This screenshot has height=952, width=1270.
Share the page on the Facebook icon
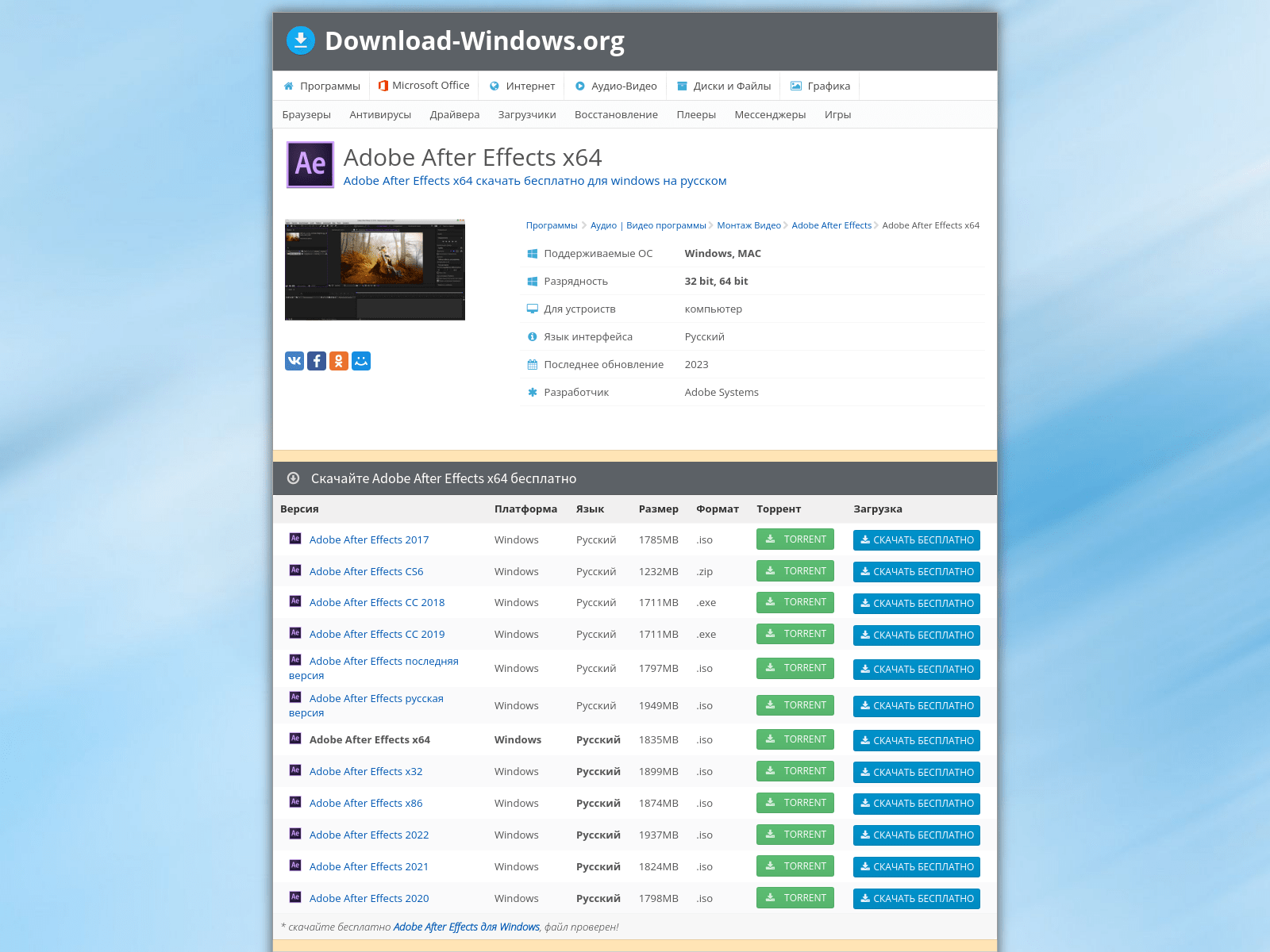(317, 361)
